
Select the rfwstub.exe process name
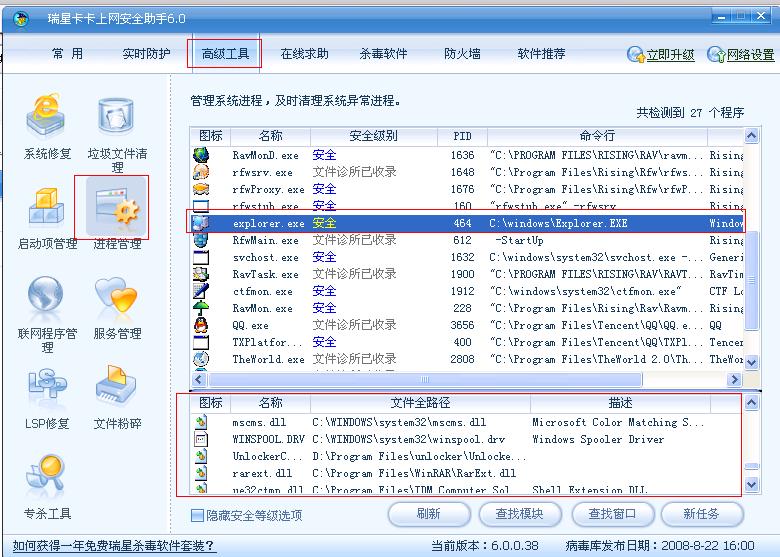[265, 206]
